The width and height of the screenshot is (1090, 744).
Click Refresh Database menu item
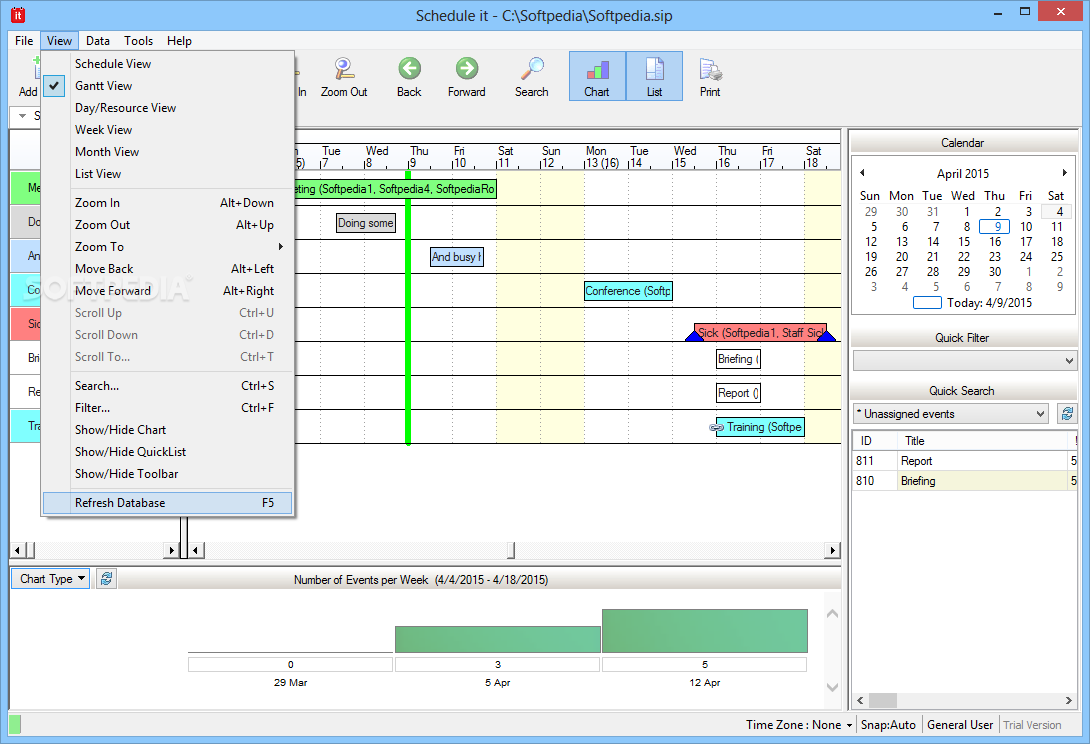pyautogui.click(x=167, y=503)
